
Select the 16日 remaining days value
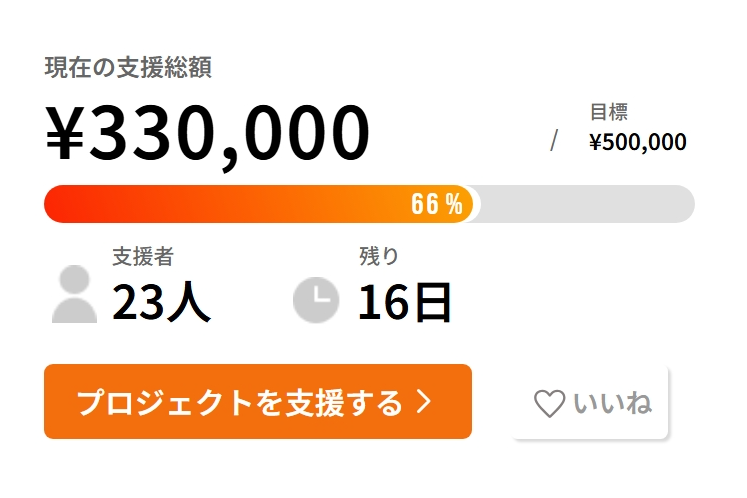tap(405, 301)
